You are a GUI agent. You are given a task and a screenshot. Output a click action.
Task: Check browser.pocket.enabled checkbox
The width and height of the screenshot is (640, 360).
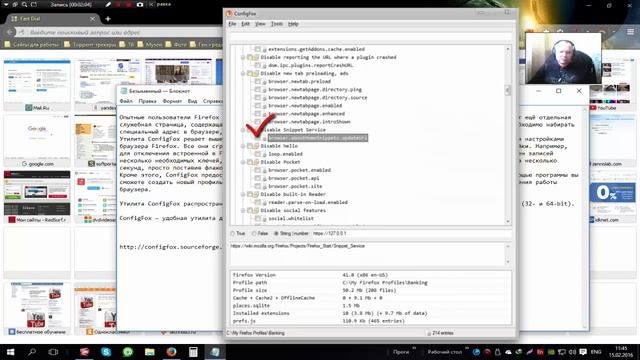point(258,170)
